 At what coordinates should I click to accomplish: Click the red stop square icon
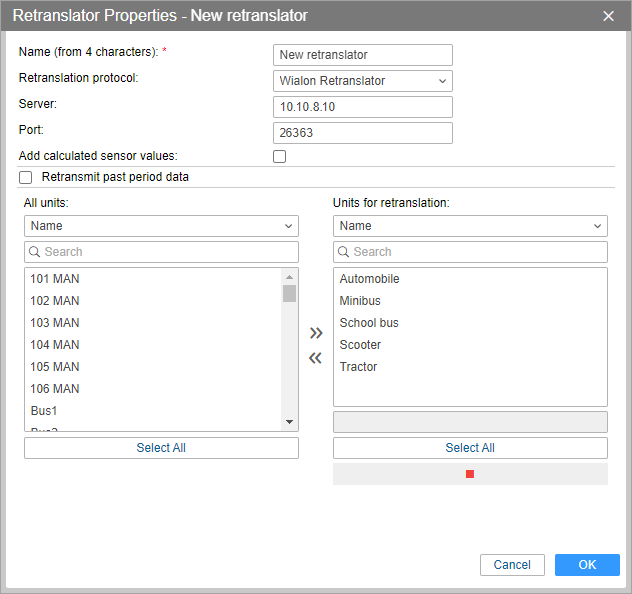[x=470, y=474]
